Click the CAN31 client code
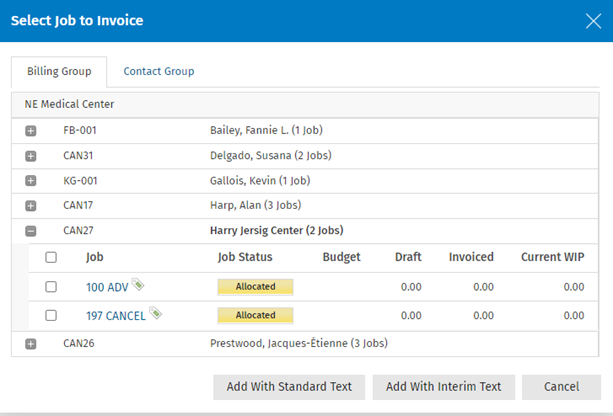Image resolution: width=613 pixels, height=416 pixels. pos(78,156)
